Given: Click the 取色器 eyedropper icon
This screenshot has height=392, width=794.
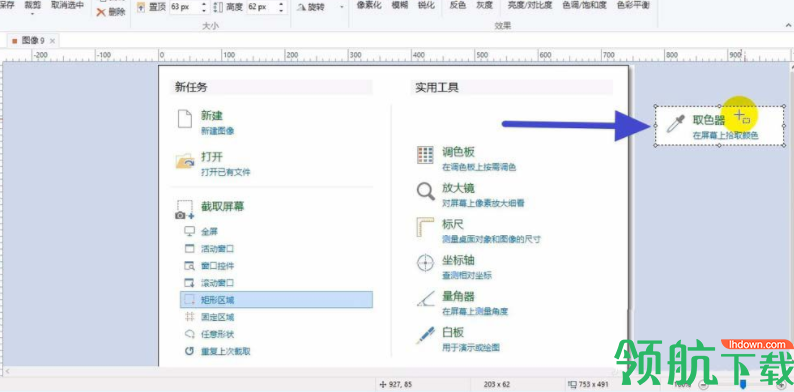Looking at the screenshot, I should click(676, 124).
